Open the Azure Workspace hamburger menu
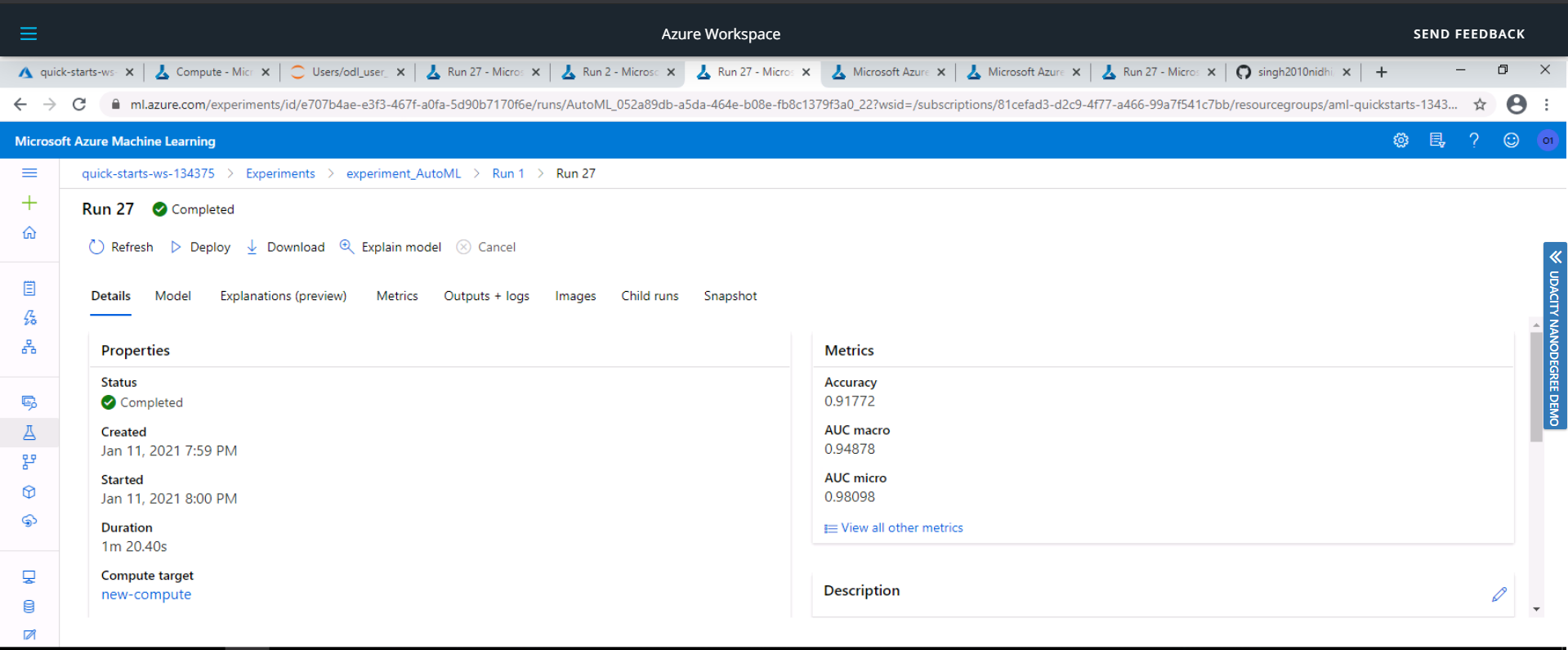1568x650 pixels. pos(29,34)
